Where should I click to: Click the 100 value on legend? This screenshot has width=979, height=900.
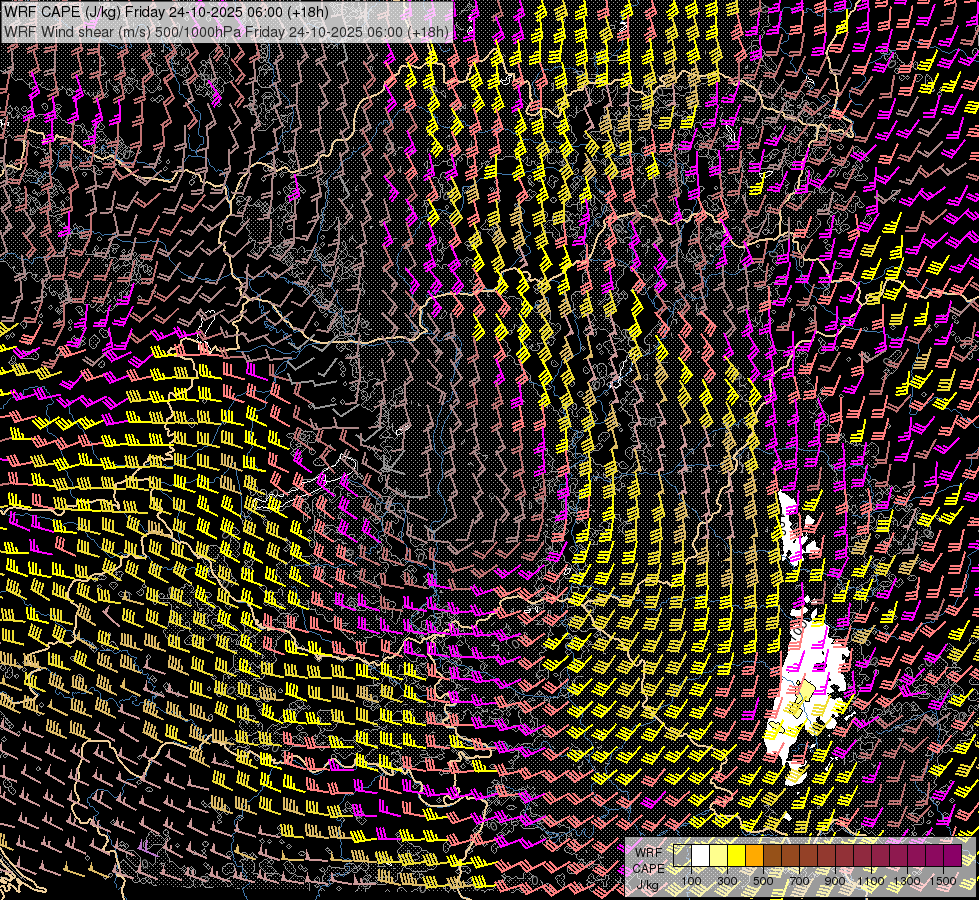coord(691,881)
